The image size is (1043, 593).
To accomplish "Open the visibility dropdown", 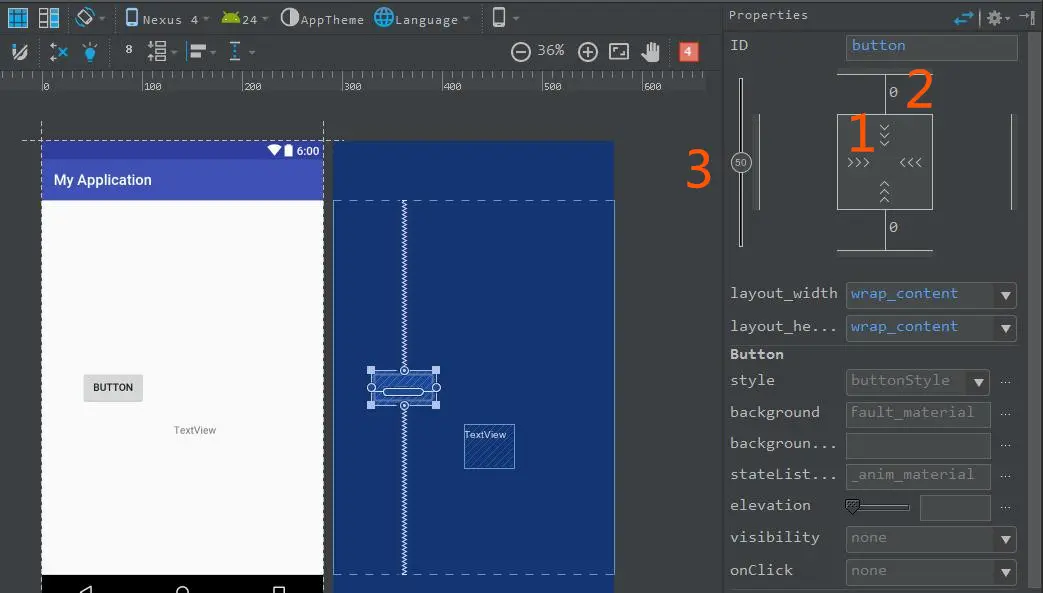I will pos(931,538).
